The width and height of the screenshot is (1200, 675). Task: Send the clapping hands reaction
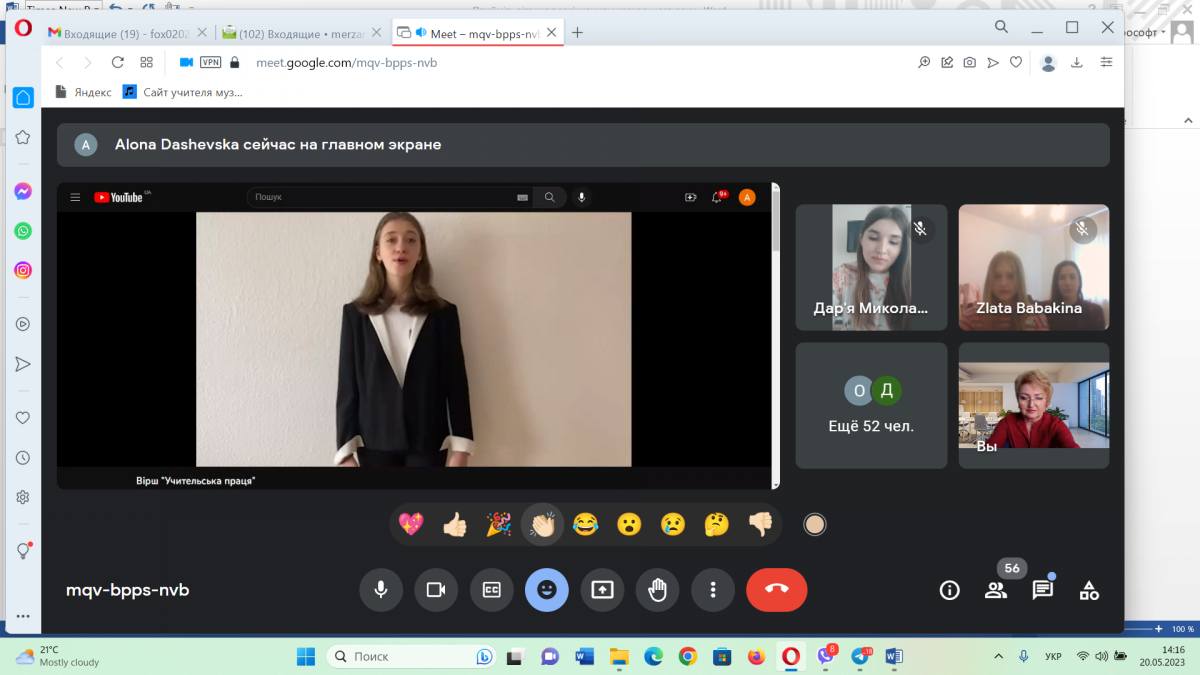(x=542, y=524)
